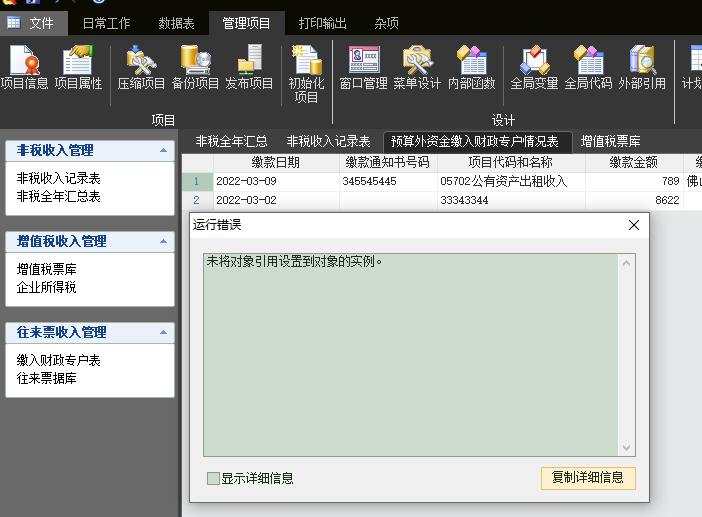Switch to the 日常工作 ribbon tab

click(107, 23)
